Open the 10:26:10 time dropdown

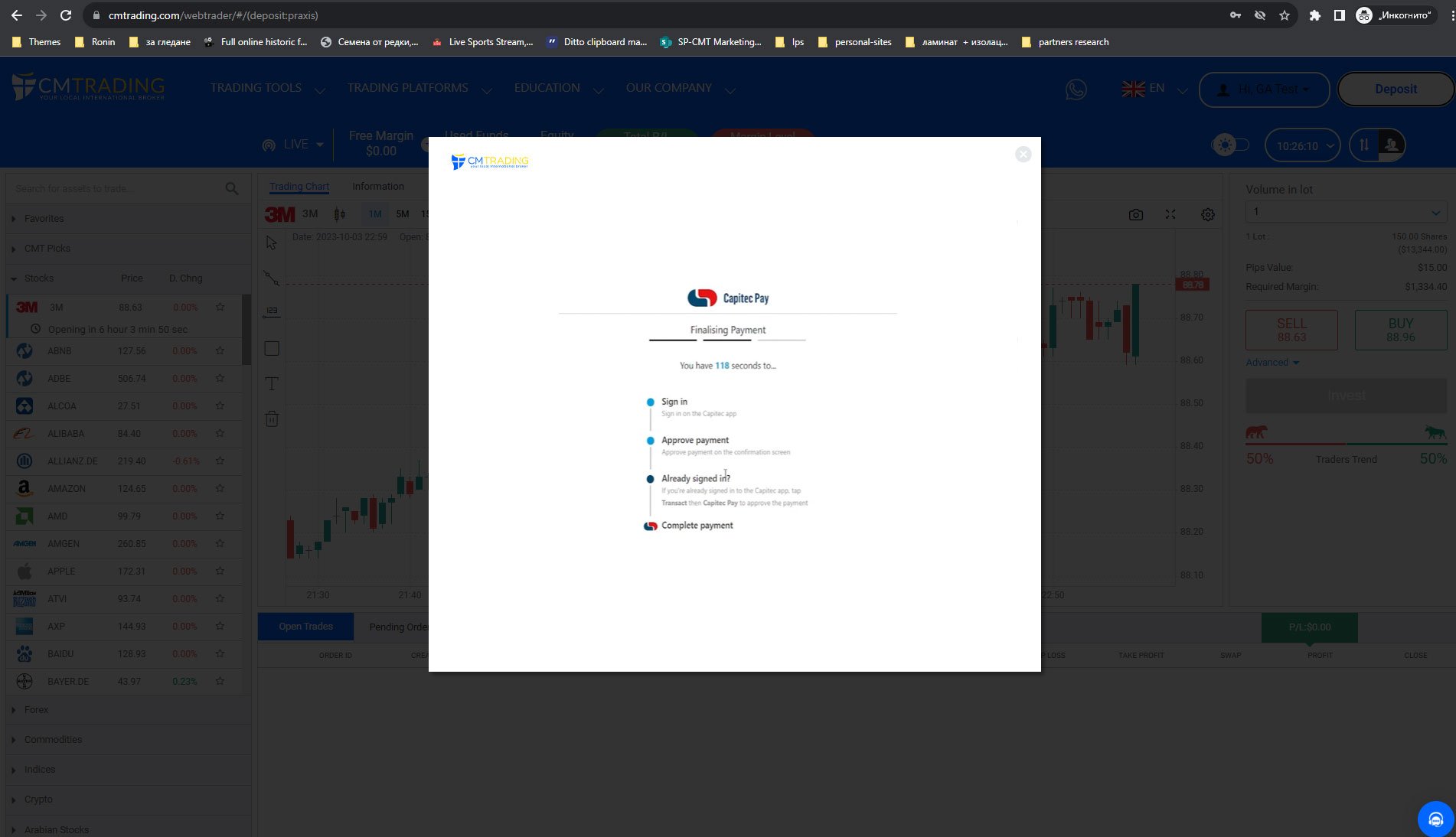pyautogui.click(x=1302, y=145)
